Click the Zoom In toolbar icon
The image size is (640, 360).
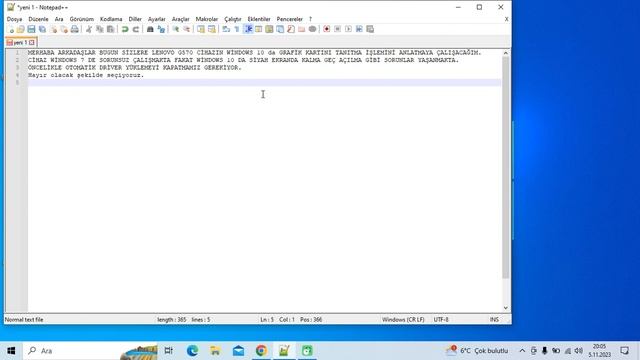(x=176, y=29)
